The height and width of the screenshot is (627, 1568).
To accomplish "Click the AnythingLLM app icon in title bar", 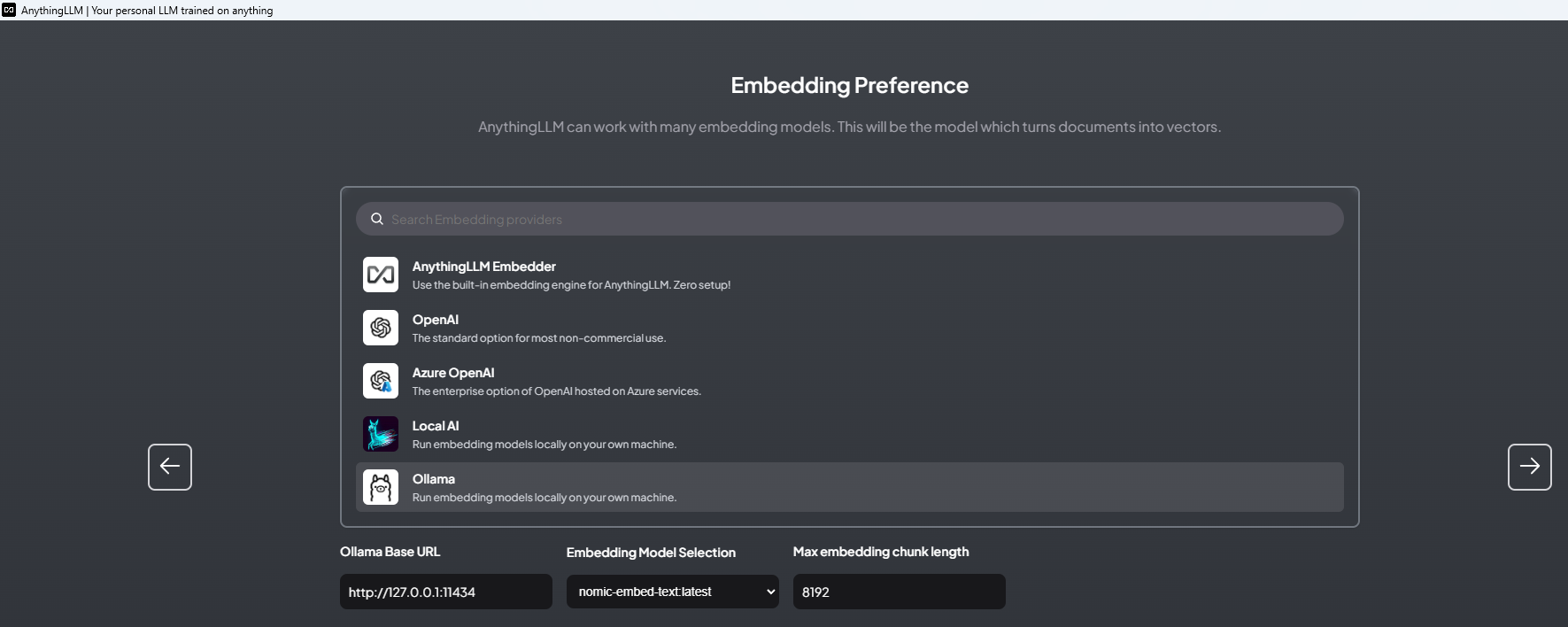I will click(x=9, y=10).
